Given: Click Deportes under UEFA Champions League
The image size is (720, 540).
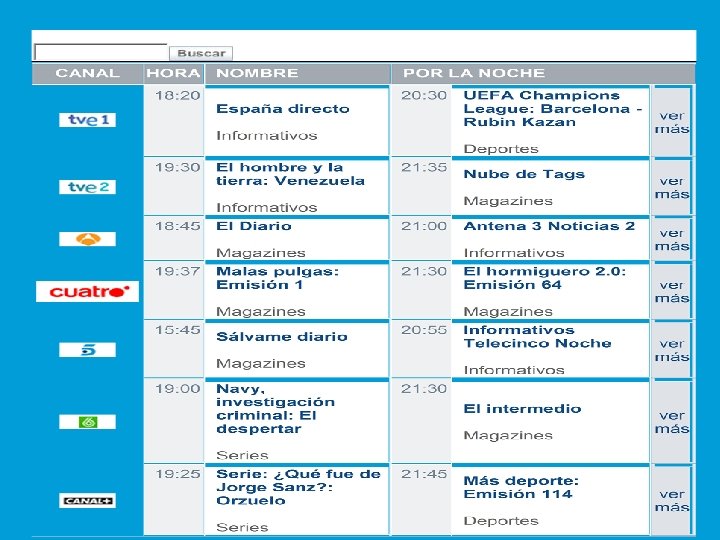Looking at the screenshot, I should point(501,149).
